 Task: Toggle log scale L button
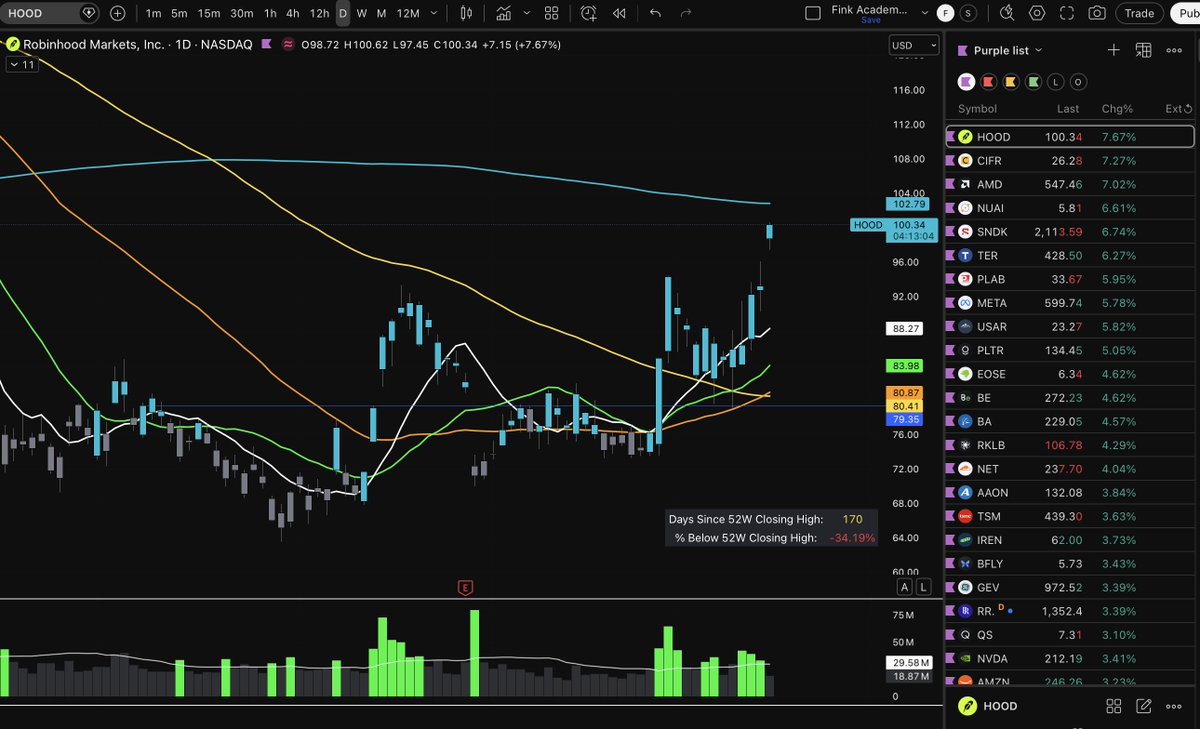click(x=923, y=587)
